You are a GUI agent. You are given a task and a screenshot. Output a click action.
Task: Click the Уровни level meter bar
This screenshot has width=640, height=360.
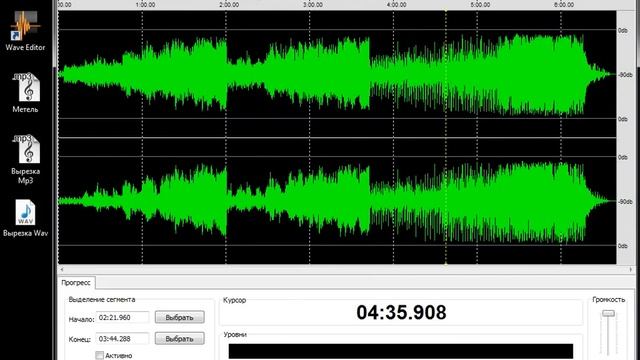click(401, 351)
